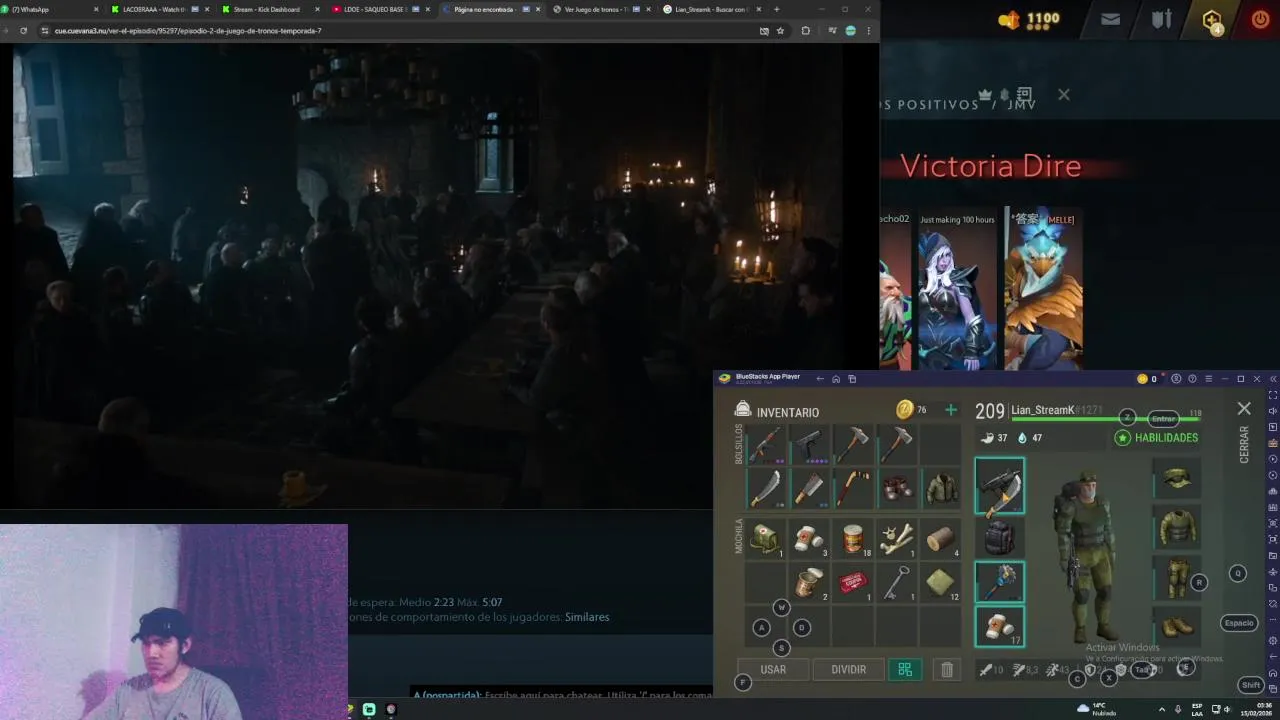The height and width of the screenshot is (720, 1280).
Task: Close the inventory with the CERRAR X
Action: click(1244, 409)
